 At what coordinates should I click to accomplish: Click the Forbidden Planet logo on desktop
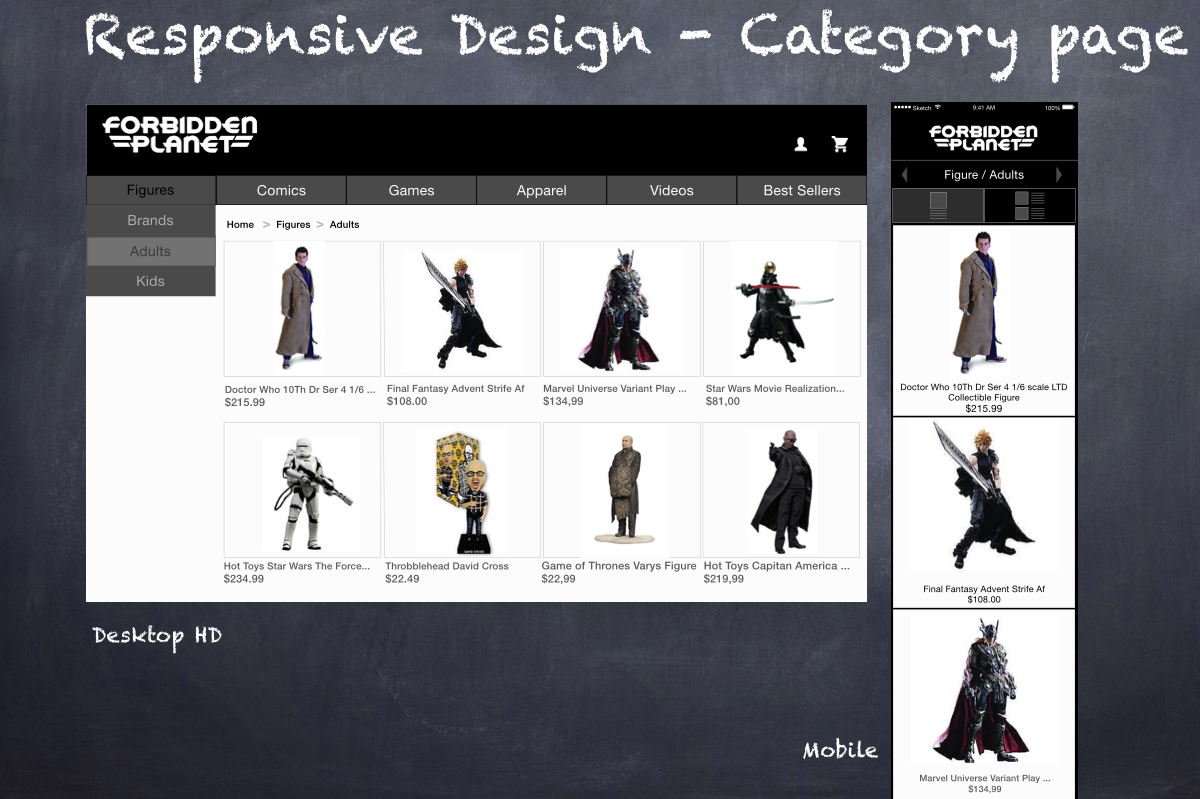pos(180,134)
